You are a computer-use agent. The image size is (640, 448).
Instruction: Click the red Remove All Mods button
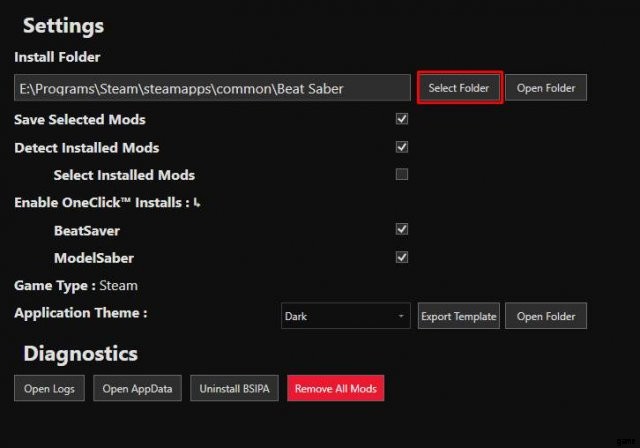click(335, 388)
